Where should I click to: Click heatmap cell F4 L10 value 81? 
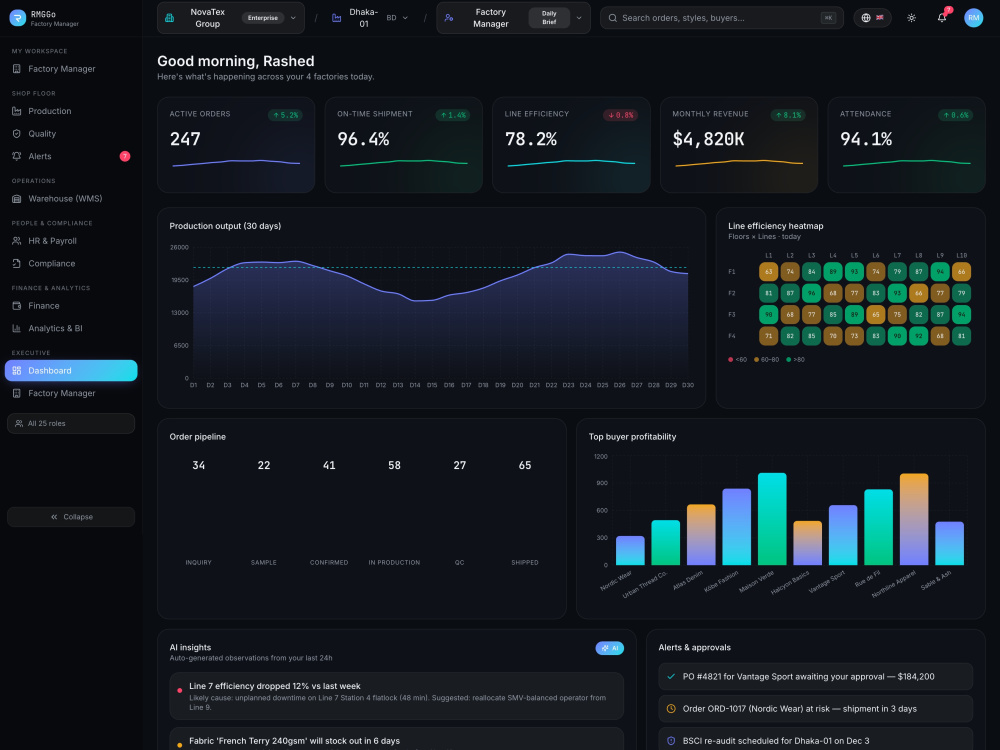coord(961,336)
